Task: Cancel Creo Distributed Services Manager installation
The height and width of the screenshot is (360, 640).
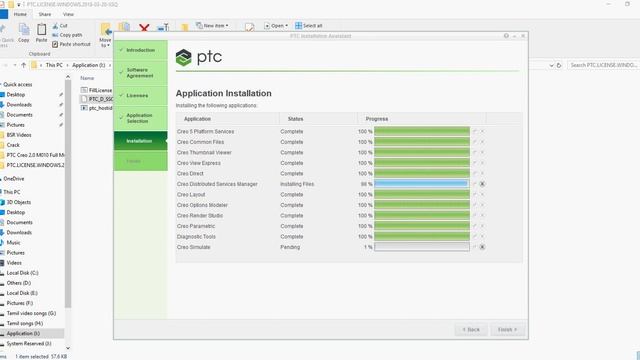Action: tap(482, 184)
